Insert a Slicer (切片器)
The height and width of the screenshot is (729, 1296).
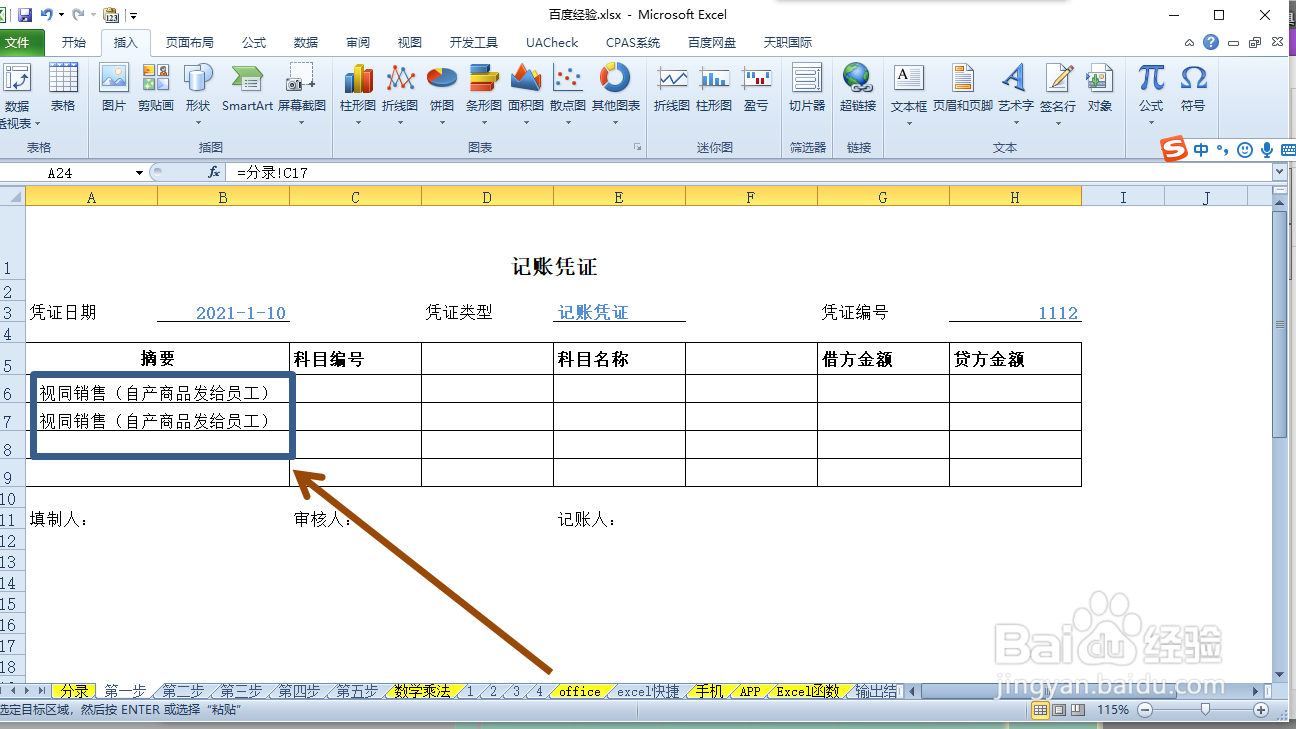pyautogui.click(x=807, y=88)
